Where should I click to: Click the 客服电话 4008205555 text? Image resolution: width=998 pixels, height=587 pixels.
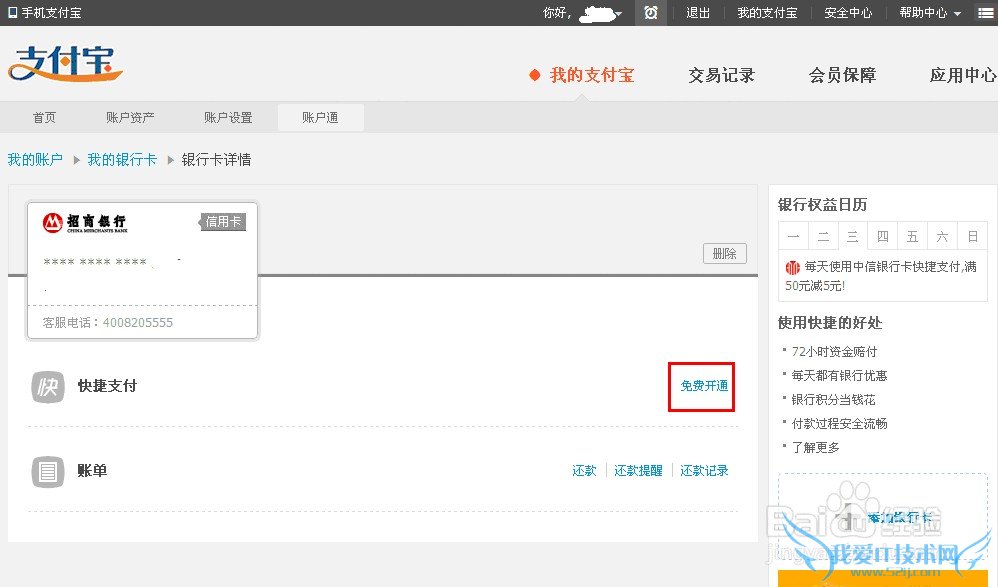click(x=108, y=323)
